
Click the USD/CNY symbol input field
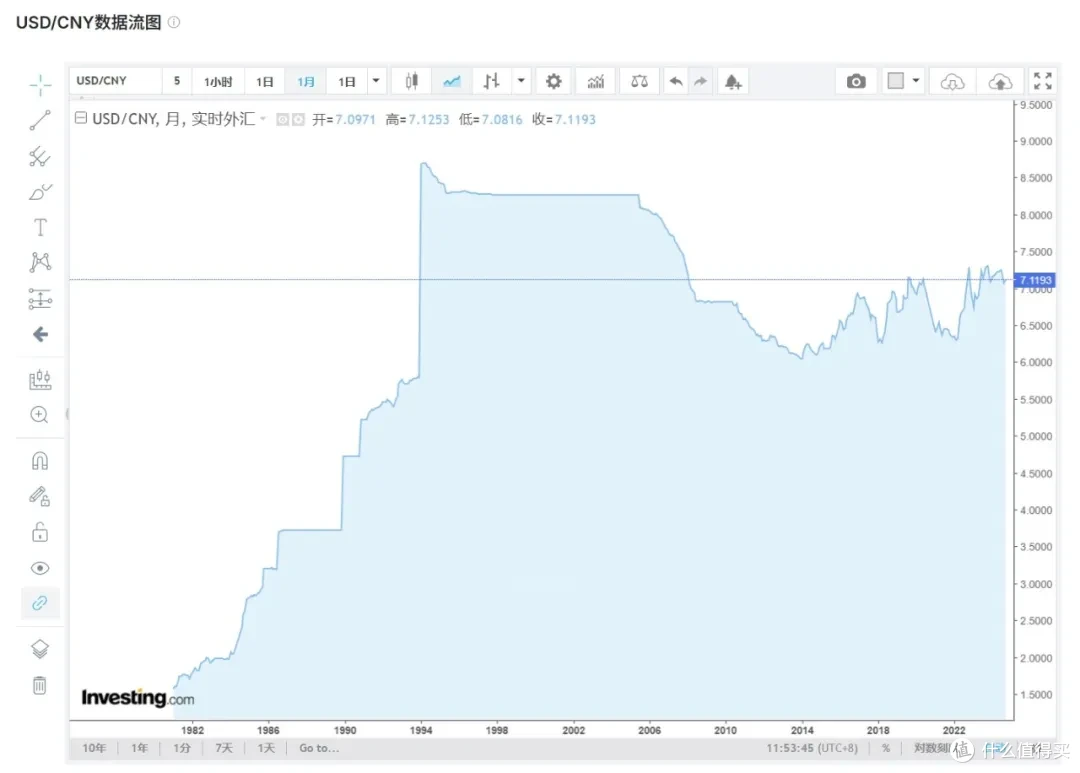tap(113, 81)
